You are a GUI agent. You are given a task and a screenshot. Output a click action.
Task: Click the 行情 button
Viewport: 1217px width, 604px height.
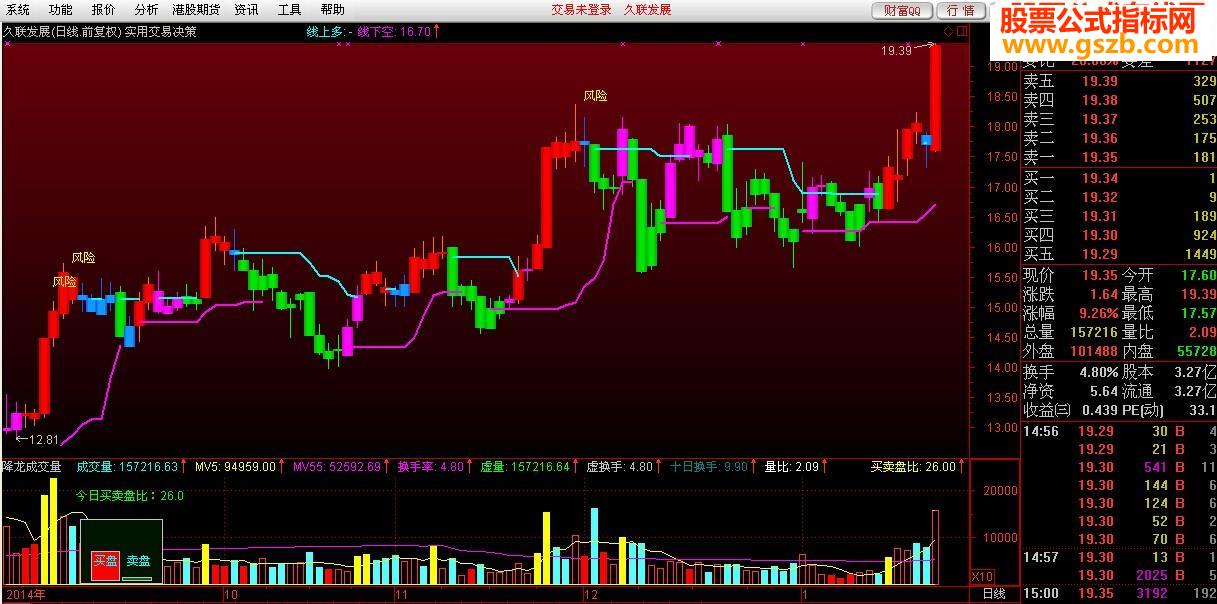pyautogui.click(x=960, y=10)
